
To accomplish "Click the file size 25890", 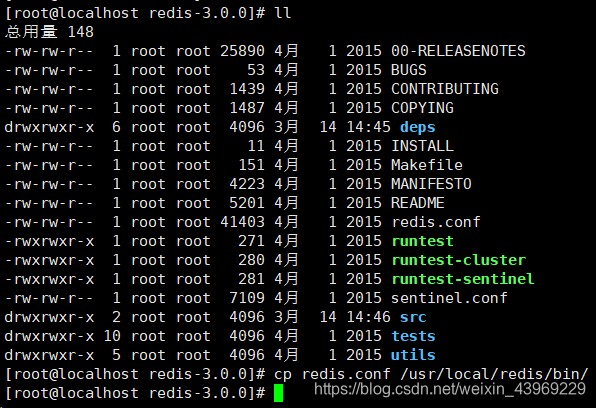I will [242, 51].
